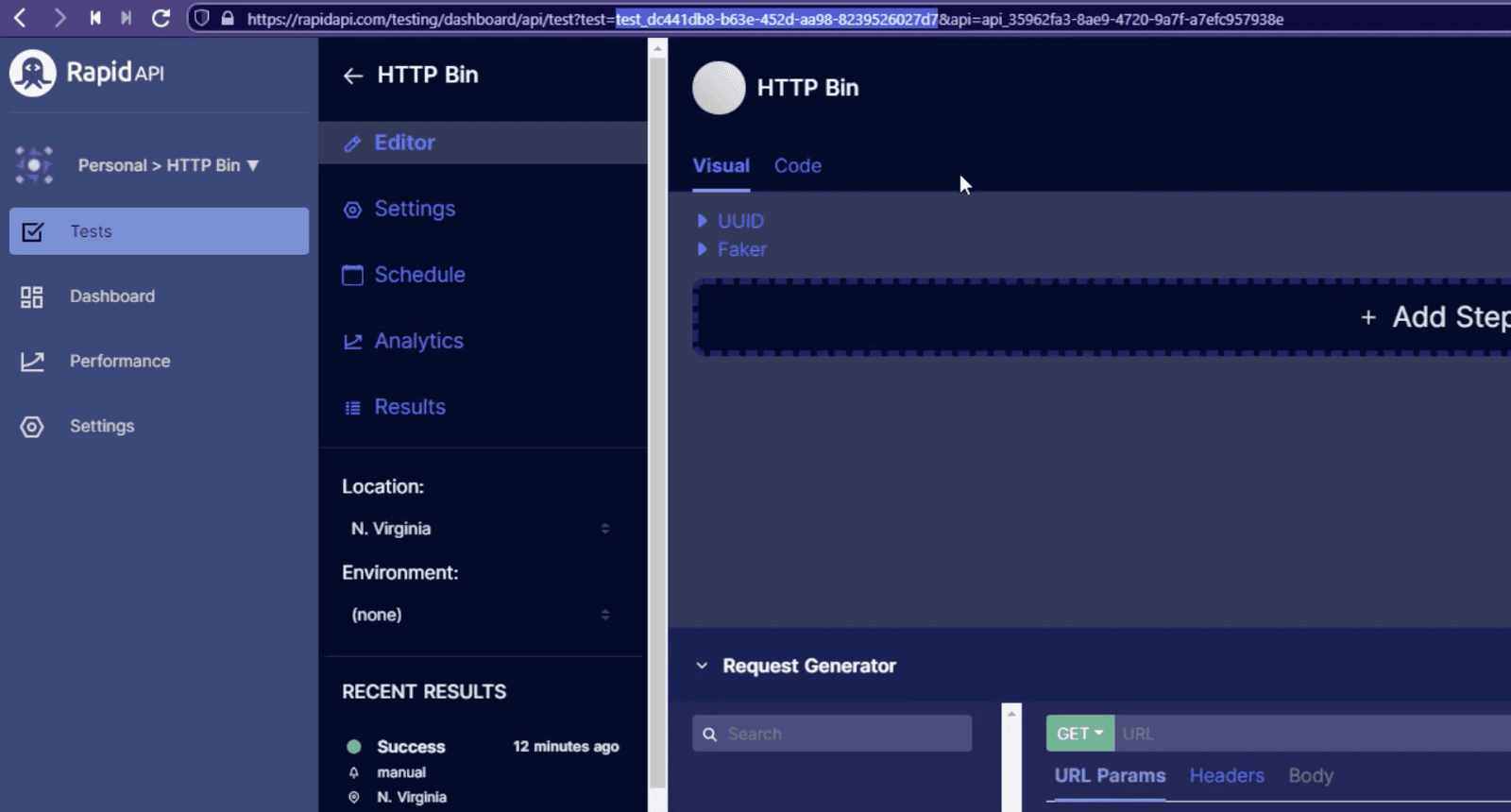Click the URL input field
The image size is (1511, 812).
click(1313, 734)
